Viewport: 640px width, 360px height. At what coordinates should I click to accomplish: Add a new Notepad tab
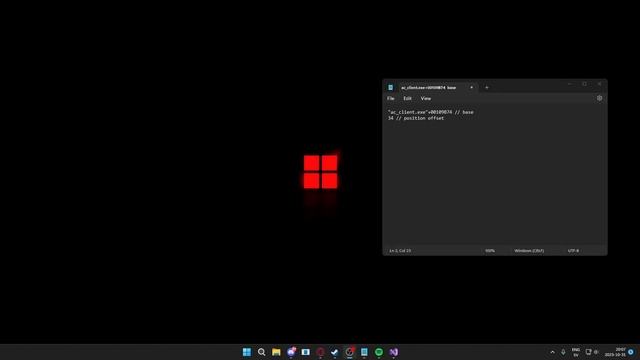pos(487,87)
